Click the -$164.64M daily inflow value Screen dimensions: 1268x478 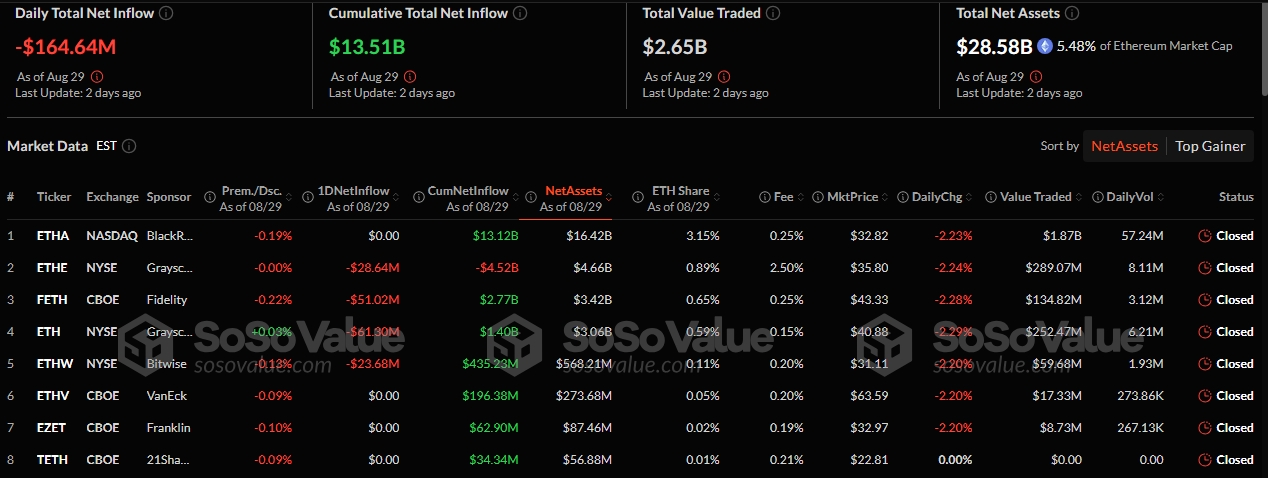point(65,46)
